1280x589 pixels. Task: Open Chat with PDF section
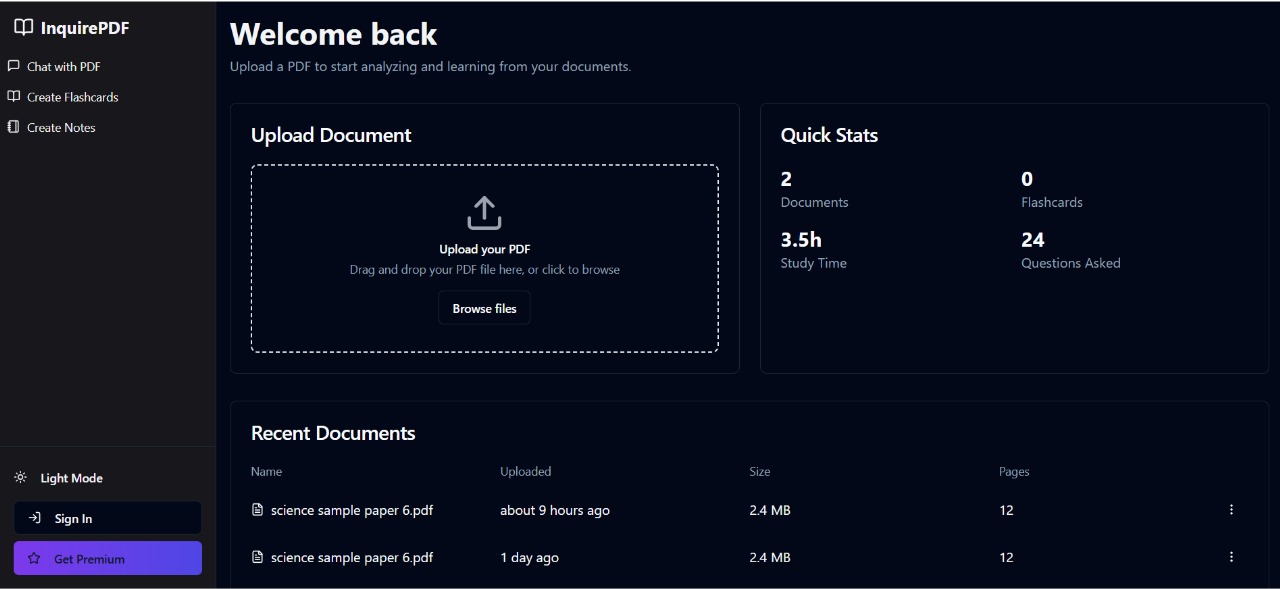(x=64, y=67)
